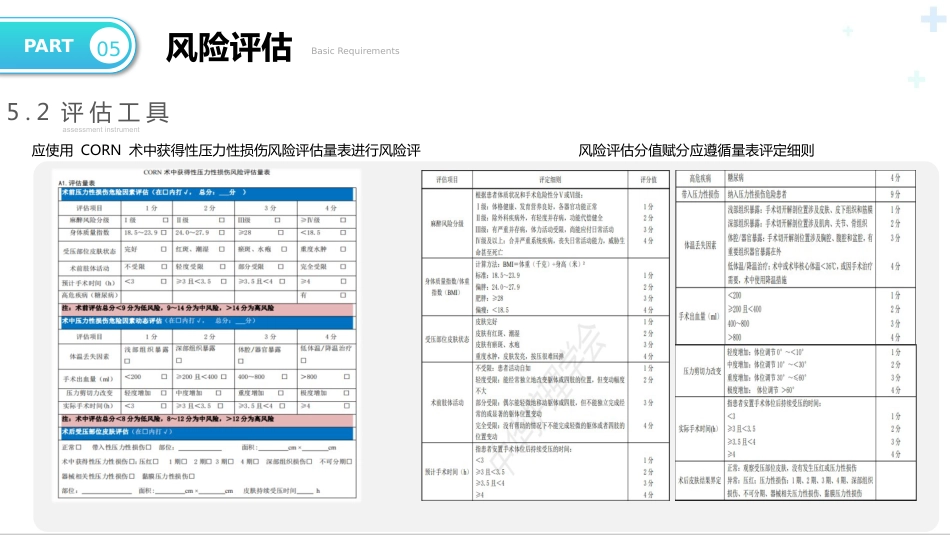Click the 身体质量指数/体重指数 (BMI) row label
The image size is (950, 535).
pyautogui.click(x=447, y=287)
